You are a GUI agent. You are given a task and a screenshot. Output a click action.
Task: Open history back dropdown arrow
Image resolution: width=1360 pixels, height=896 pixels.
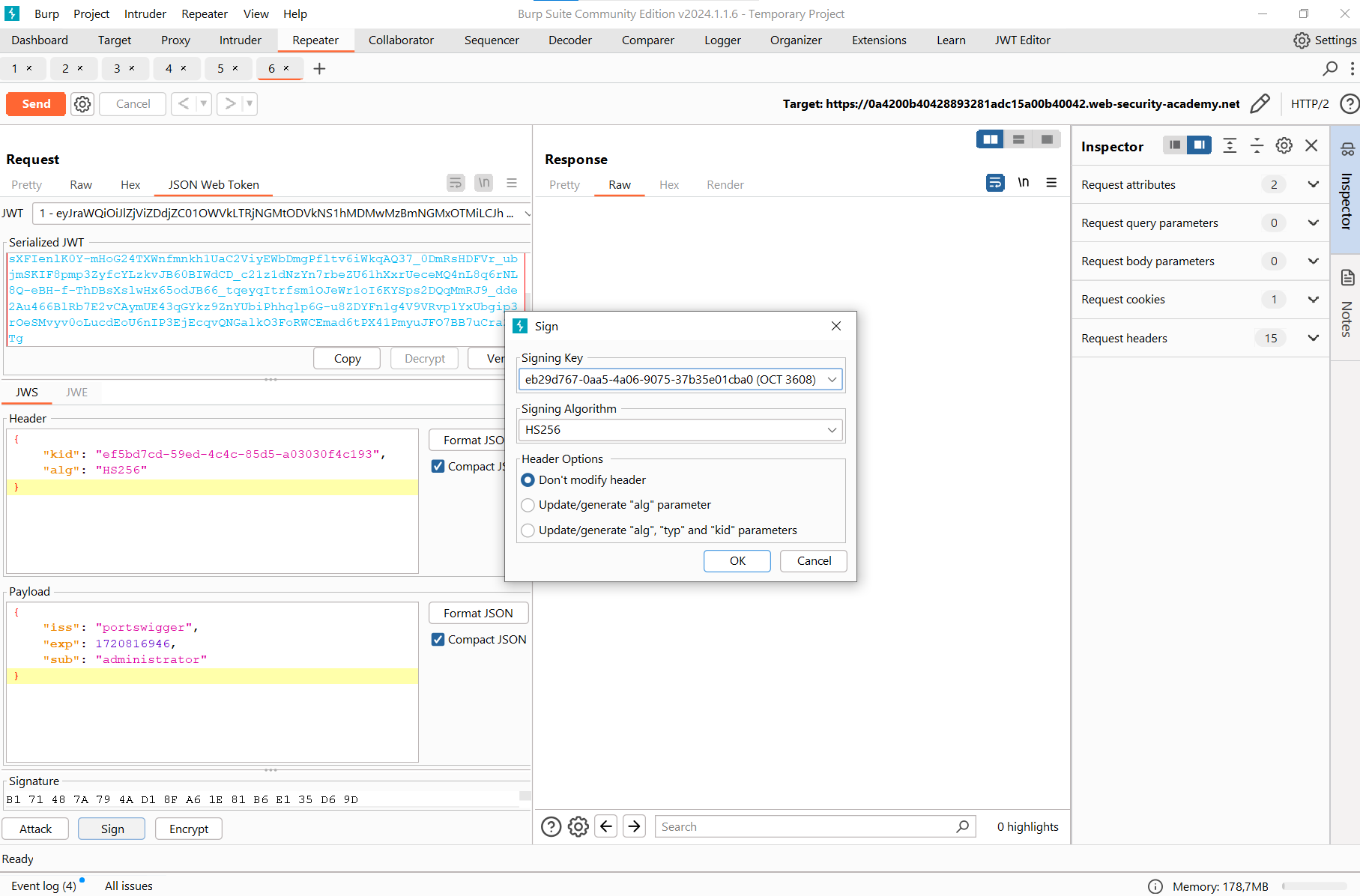(204, 103)
